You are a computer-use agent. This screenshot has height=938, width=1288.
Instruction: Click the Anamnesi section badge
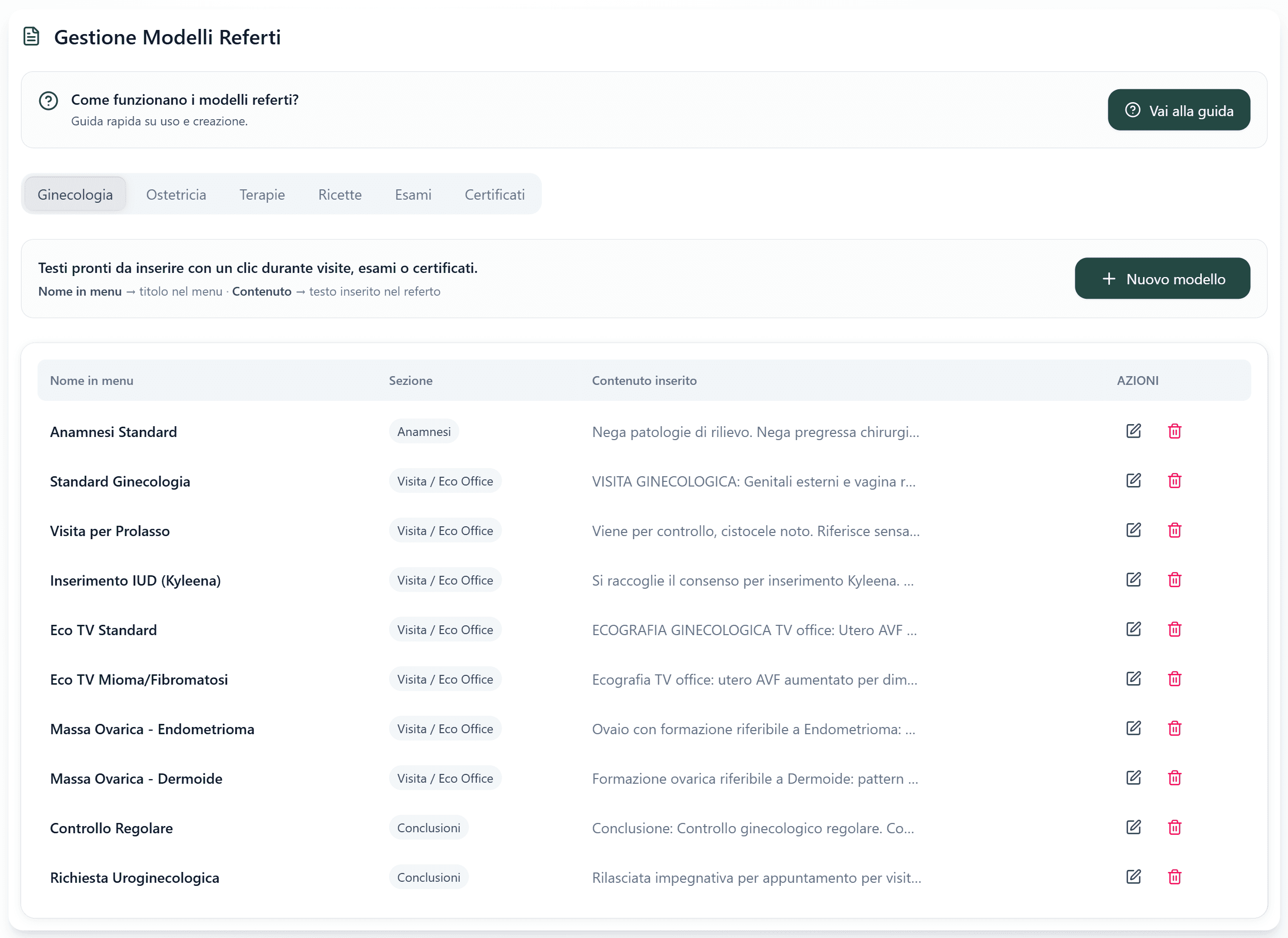424,431
